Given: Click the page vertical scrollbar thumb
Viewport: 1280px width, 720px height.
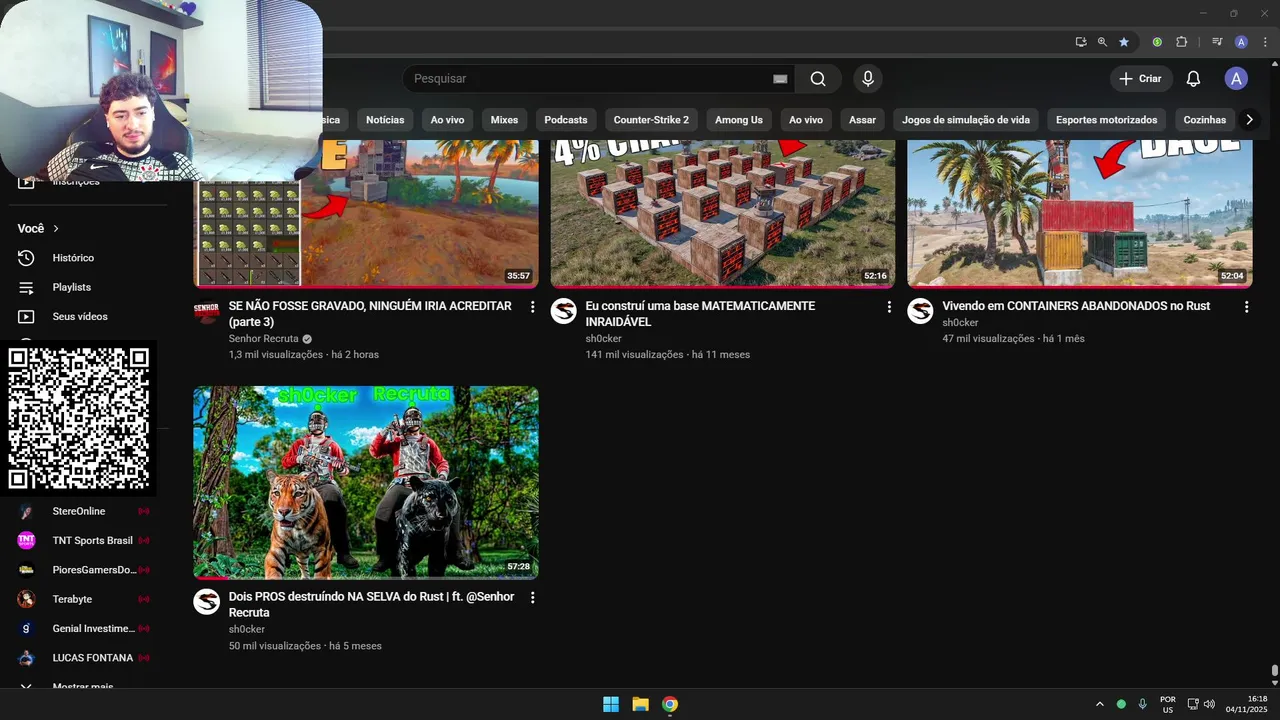Looking at the screenshot, I should (1275, 671).
